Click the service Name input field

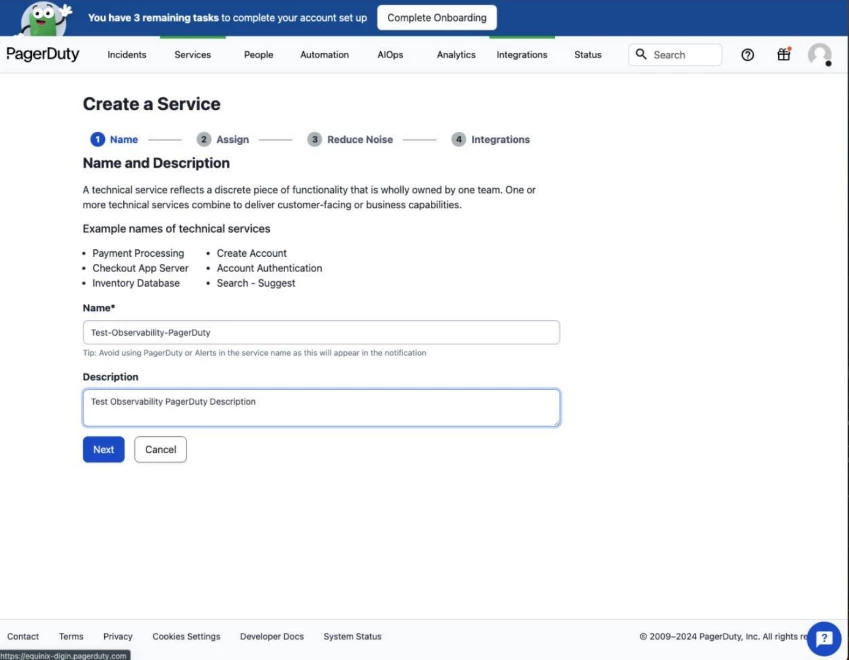tap(321, 332)
